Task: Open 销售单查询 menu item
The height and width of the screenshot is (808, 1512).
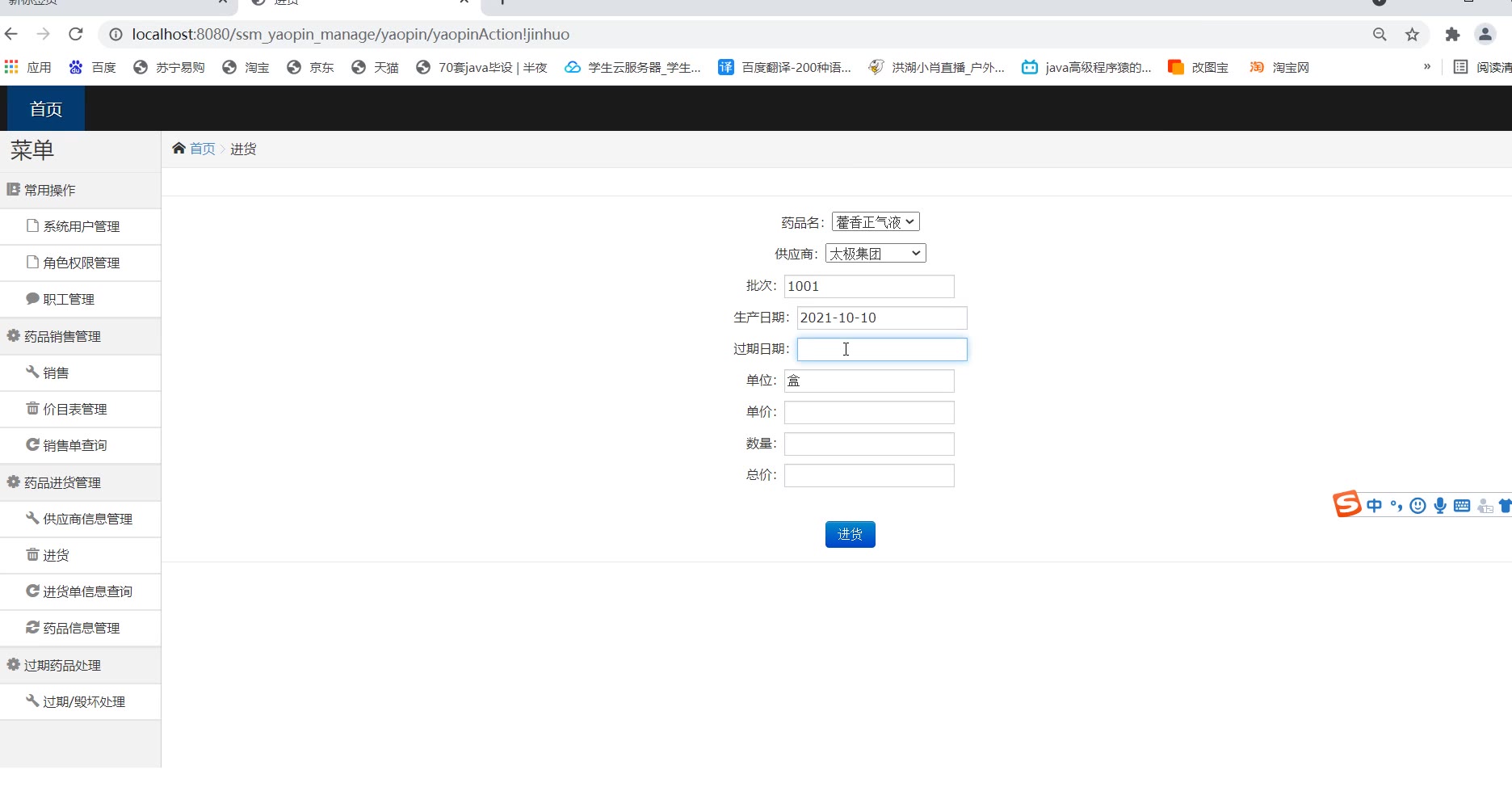Action: point(80,445)
